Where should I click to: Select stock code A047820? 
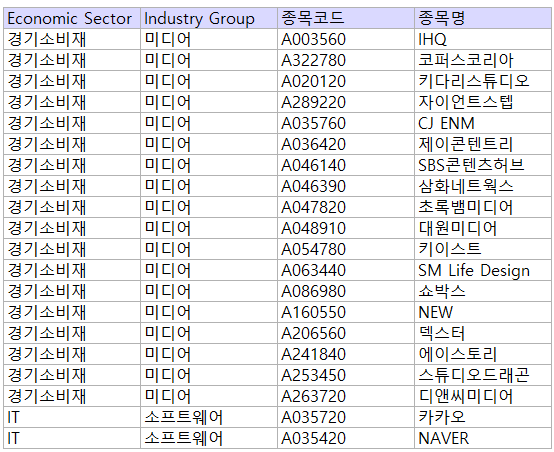click(346, 207)
